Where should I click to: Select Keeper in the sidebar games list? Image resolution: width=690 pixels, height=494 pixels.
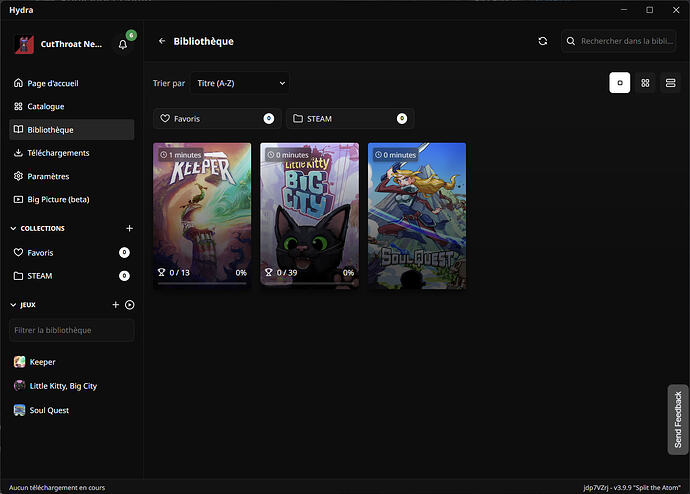pyautogui.click(x=72, y=362)
